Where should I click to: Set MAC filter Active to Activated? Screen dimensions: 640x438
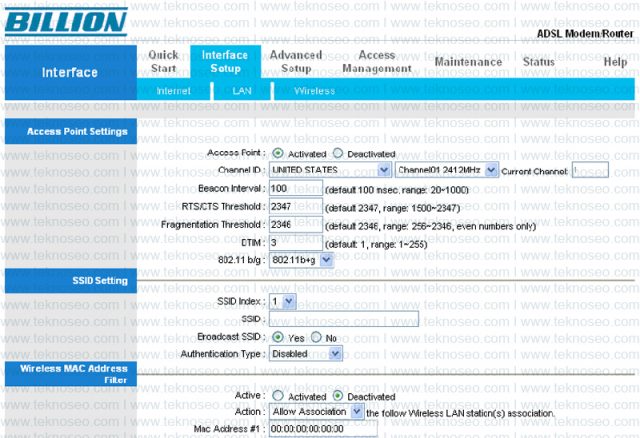pos(278,396)
